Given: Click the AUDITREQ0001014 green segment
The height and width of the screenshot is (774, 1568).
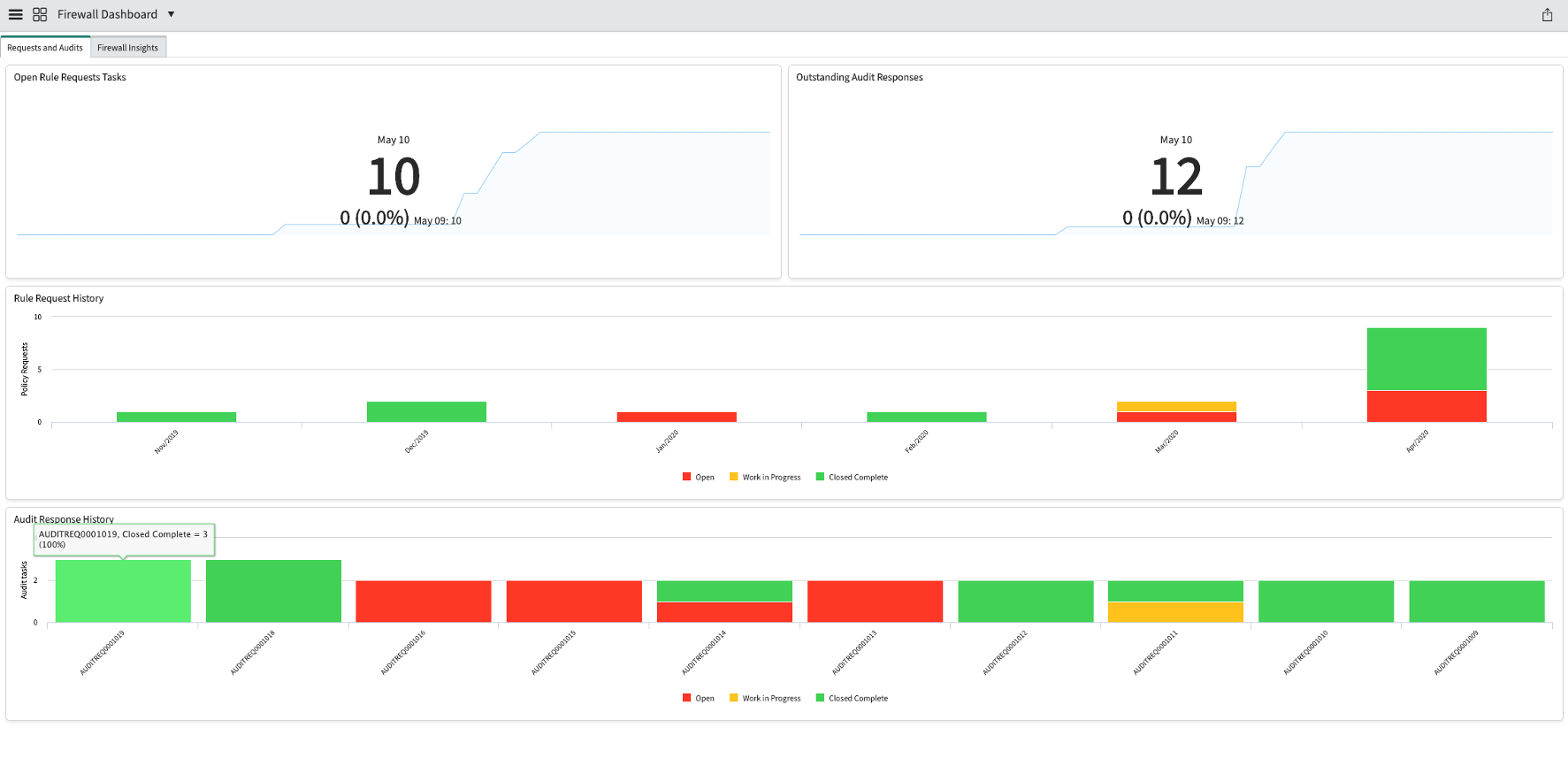Looking at the screenshot, I should click(x=724, y=591).
